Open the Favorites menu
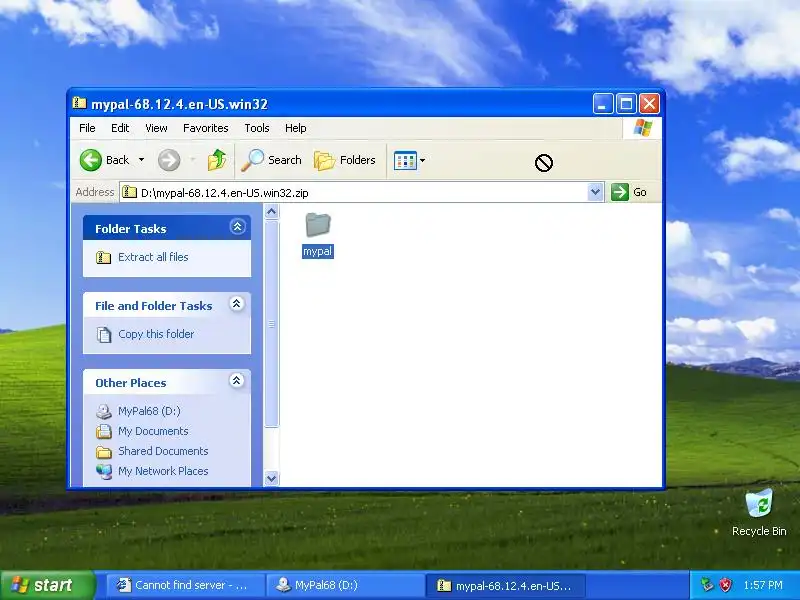800x600 pixels. pos(206,128)
